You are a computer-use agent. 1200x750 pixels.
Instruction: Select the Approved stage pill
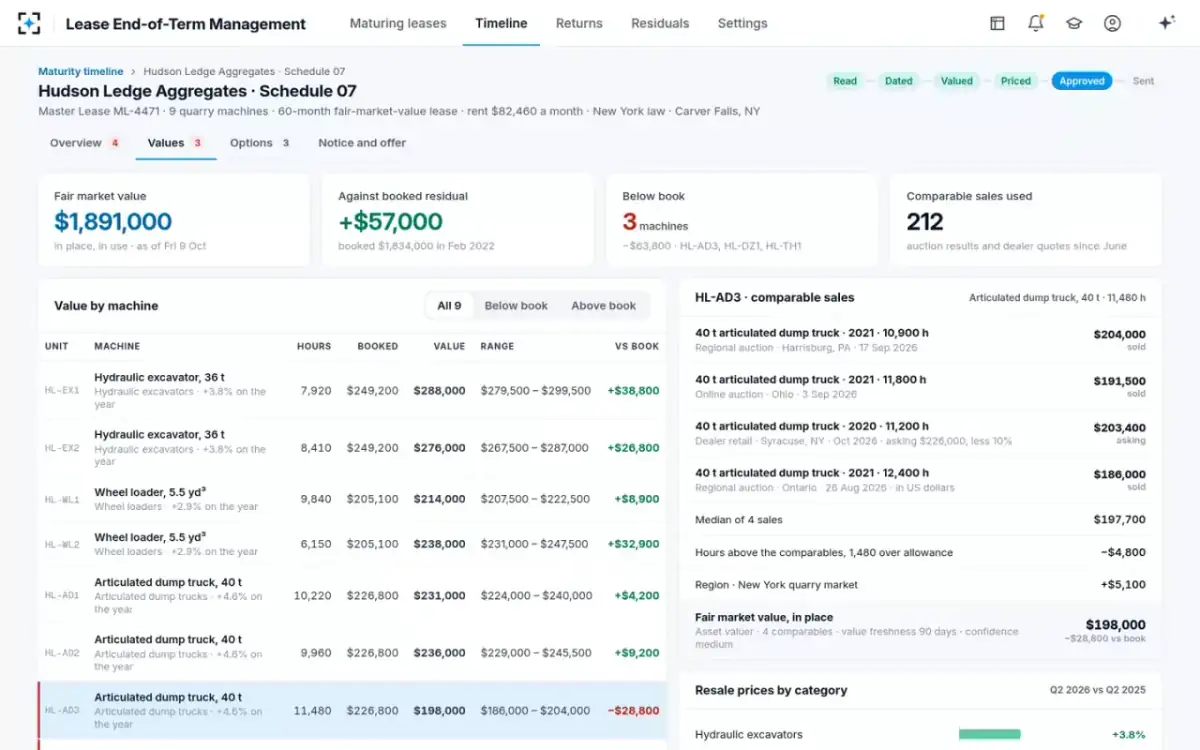[1082, 81]
